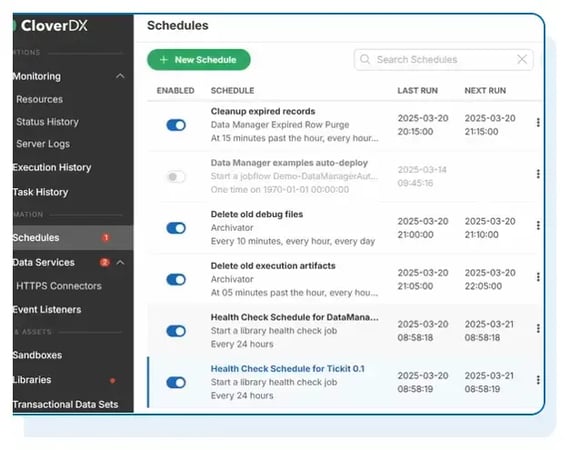
Task: Open kebab menu for Health Check Tickit 0.1
Action: pyautogui.click(x=538, y=380)
